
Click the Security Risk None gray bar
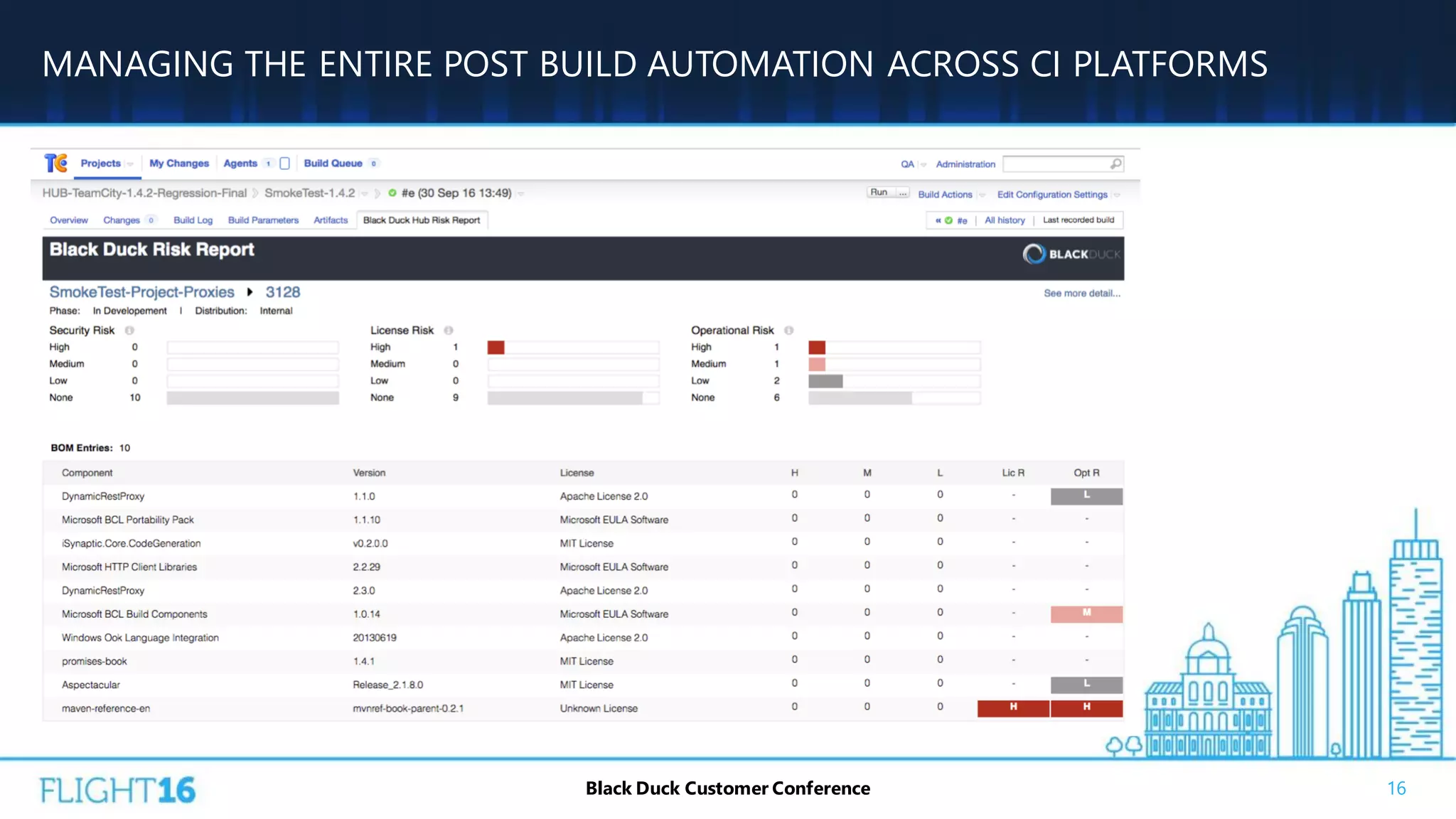[x=252, y=398]
